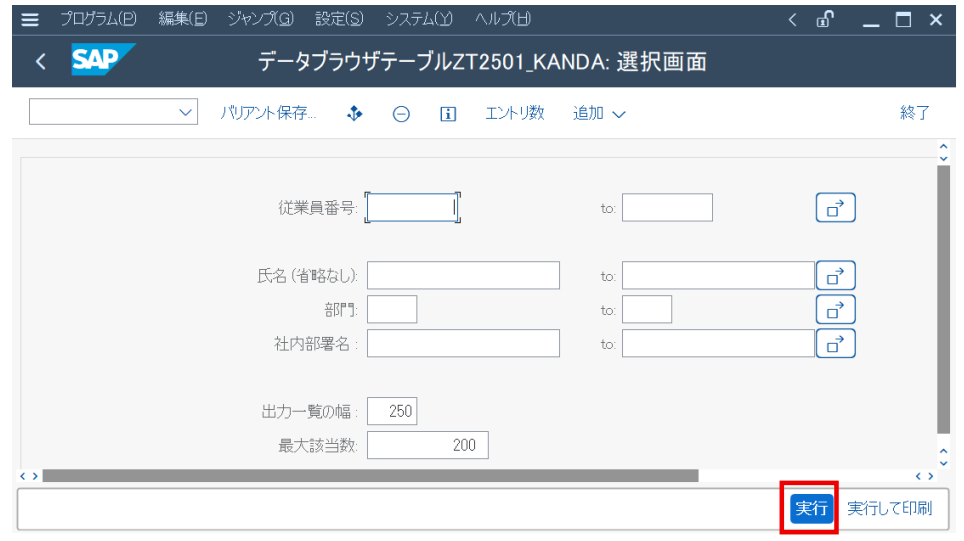Image resolution: width=964 pixels, height=541 pixels.
Task: Click the collapse chevron left of lock icon
Action: [792, 20]
